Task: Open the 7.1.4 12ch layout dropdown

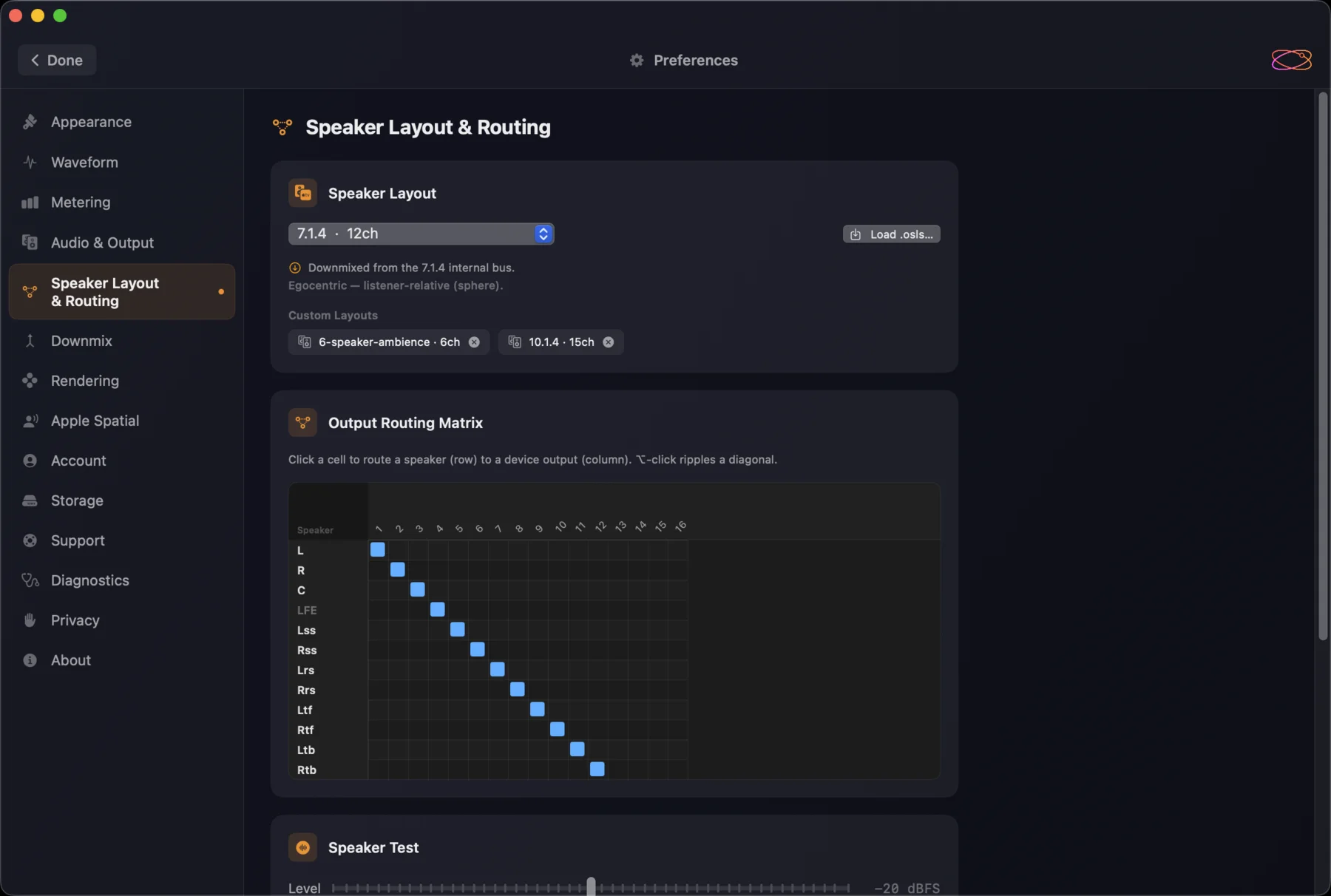Action: coord(421,234)
